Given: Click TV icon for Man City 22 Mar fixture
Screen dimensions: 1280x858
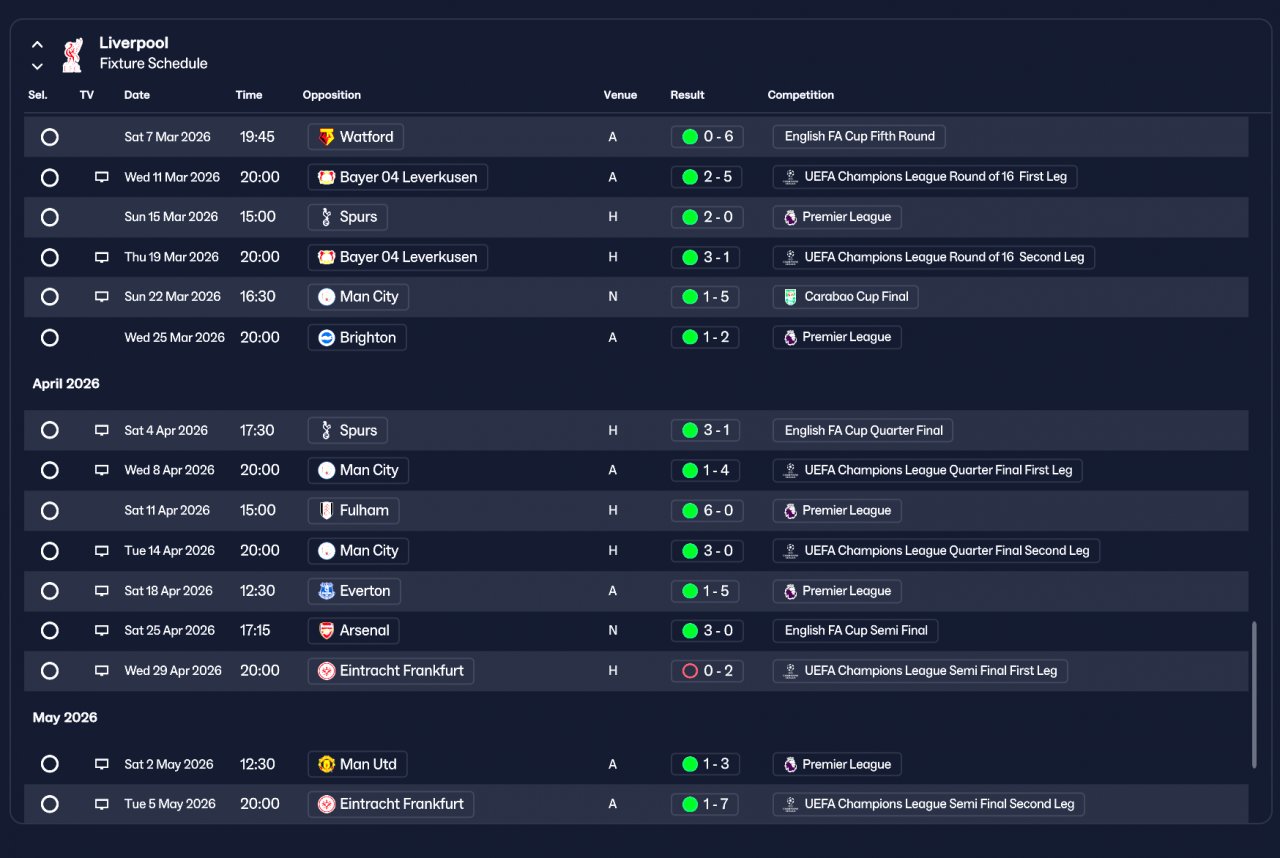Looking at the screenshot, I should coord(101,297).
